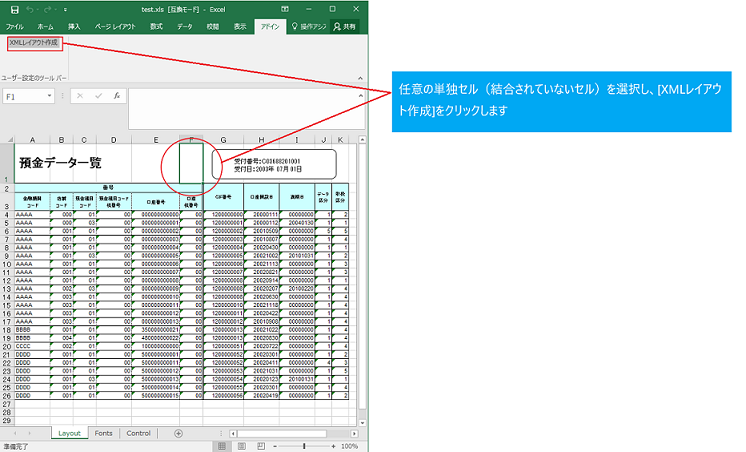Screen dimensions: 746x452
Task: Click the zoom in plus button
Action: pos(333,446)
